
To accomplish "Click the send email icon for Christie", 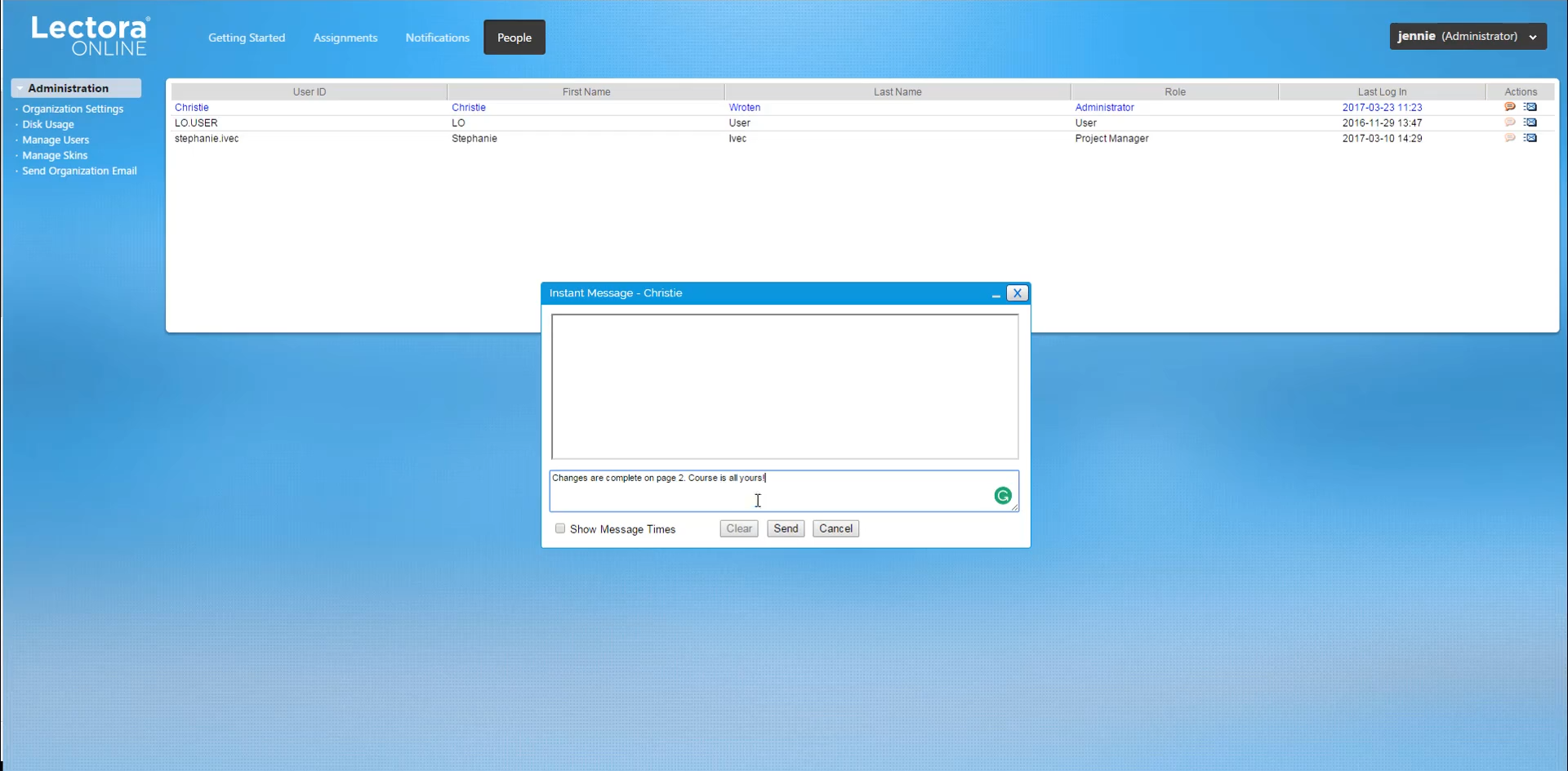I will tap(1530, 107).
